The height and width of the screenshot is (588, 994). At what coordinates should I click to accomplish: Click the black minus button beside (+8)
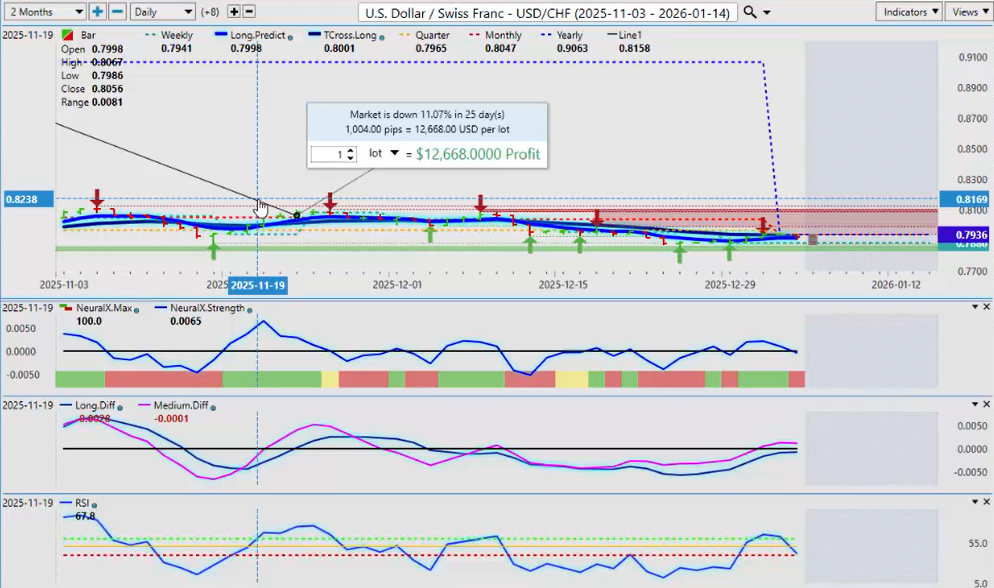249,12
